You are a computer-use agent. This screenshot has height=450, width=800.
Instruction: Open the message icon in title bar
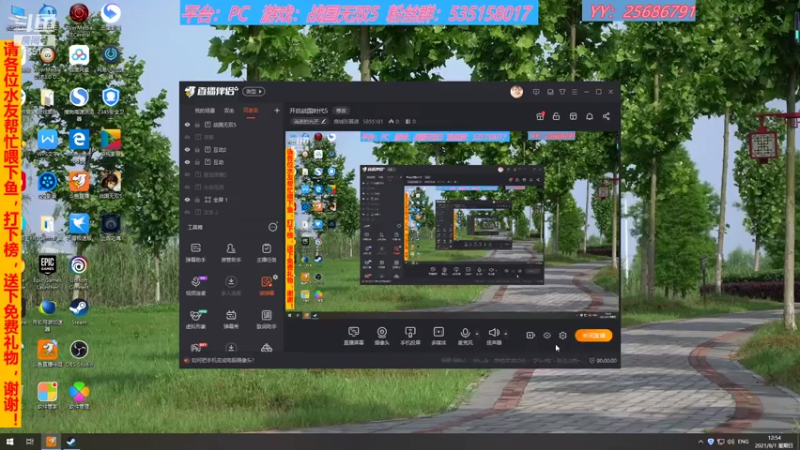[x=536, y=92]
